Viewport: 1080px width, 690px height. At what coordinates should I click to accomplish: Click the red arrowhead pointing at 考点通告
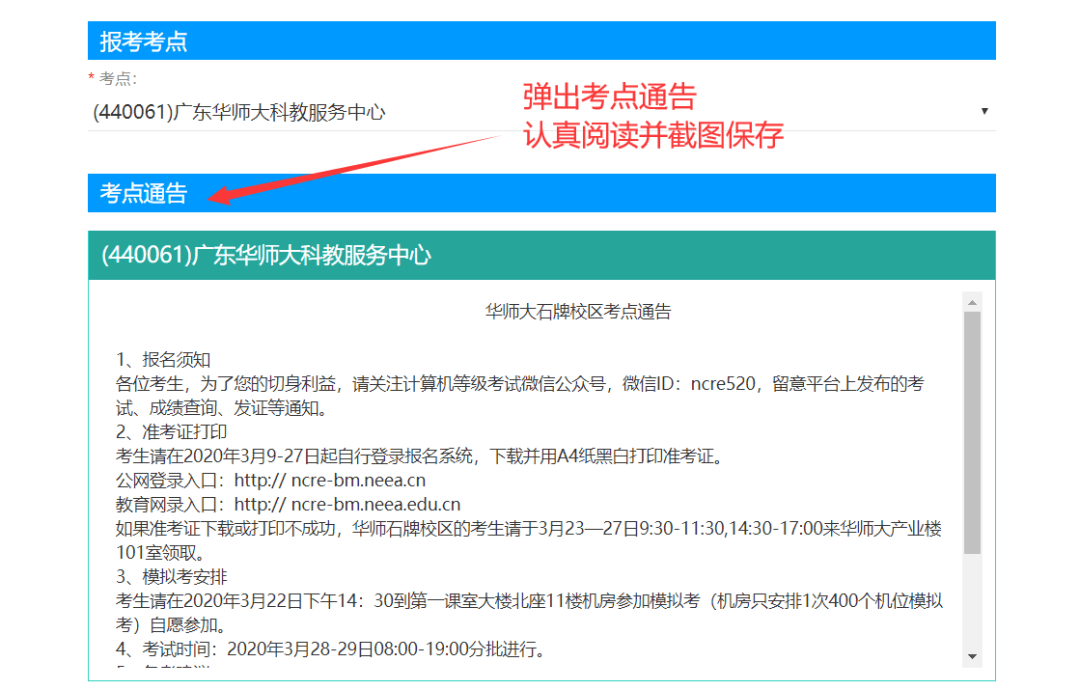[x=220, y=195]
